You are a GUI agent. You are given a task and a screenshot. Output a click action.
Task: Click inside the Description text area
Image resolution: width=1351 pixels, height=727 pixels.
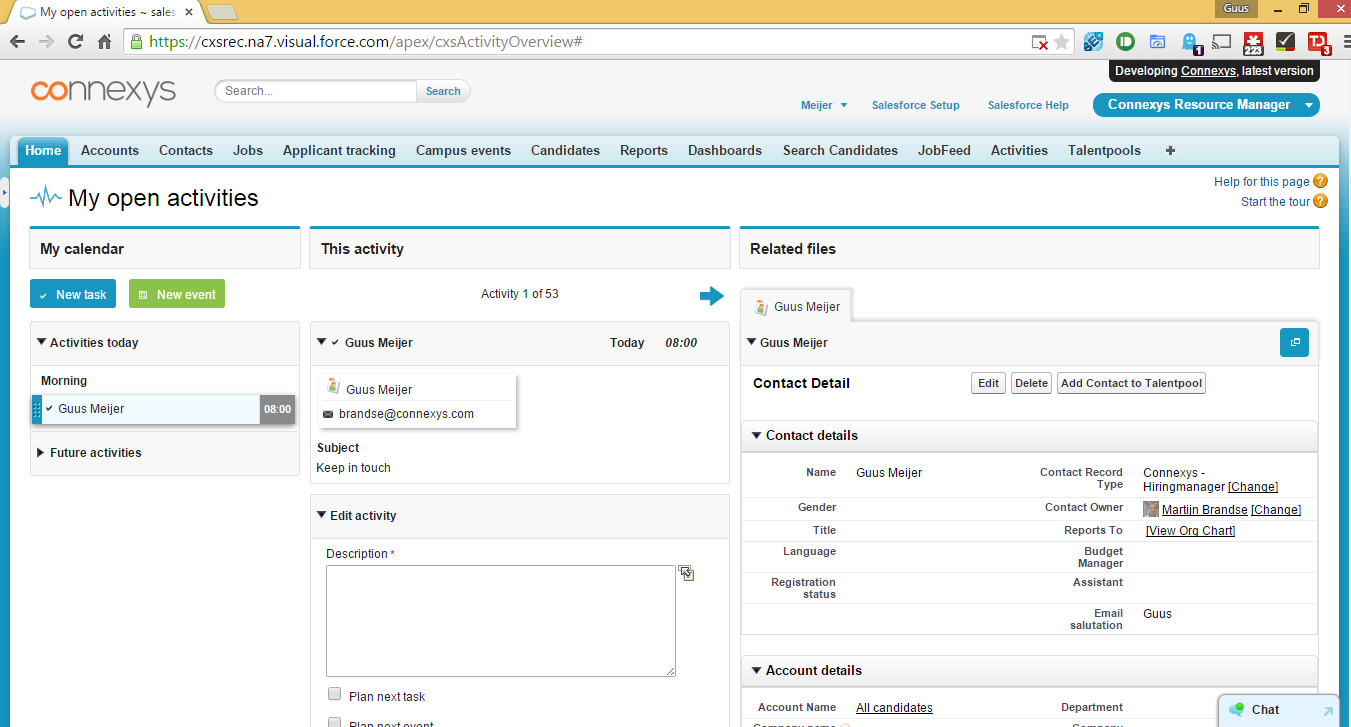501,621
